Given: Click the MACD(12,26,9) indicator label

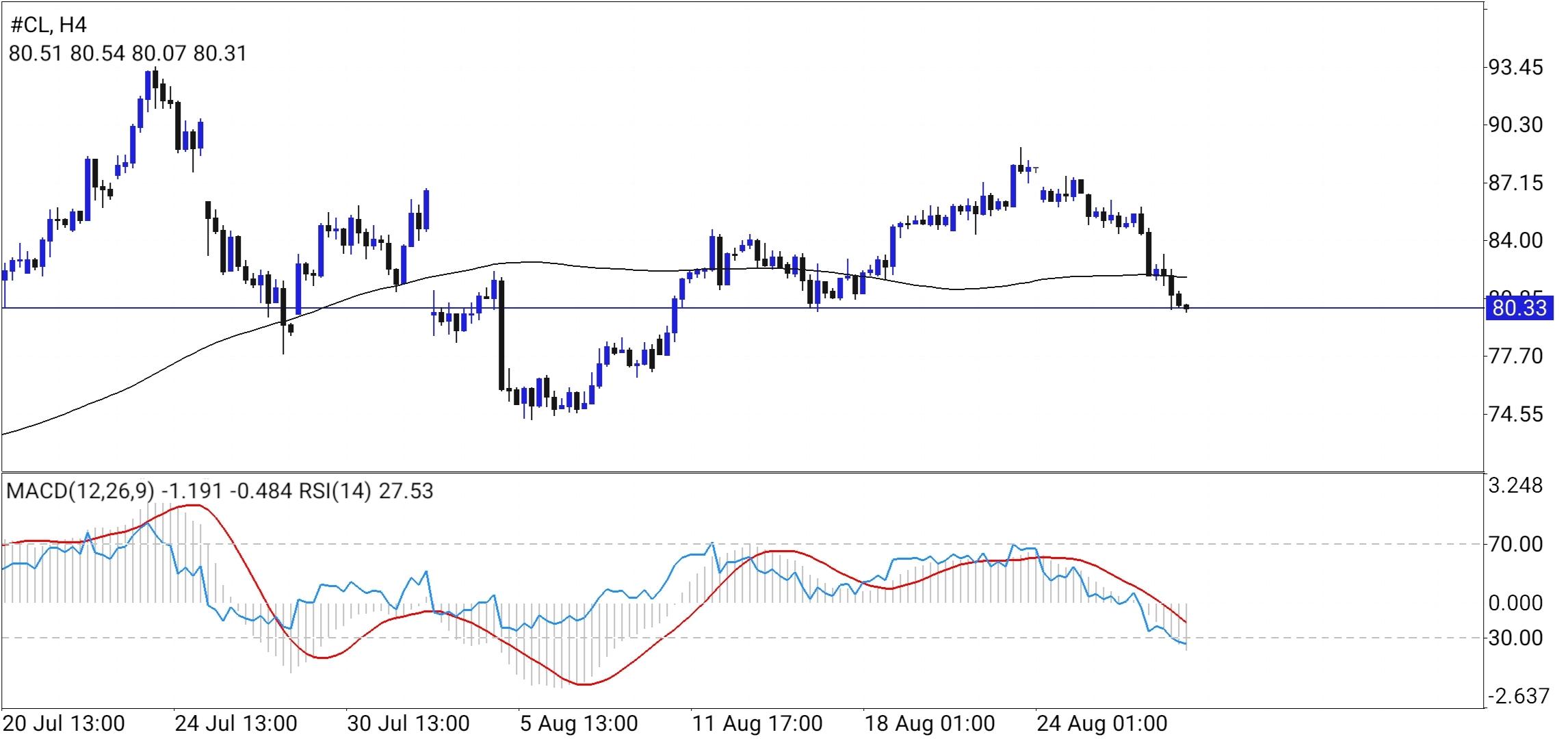Looking at the screenshot, I should (81, 491).
